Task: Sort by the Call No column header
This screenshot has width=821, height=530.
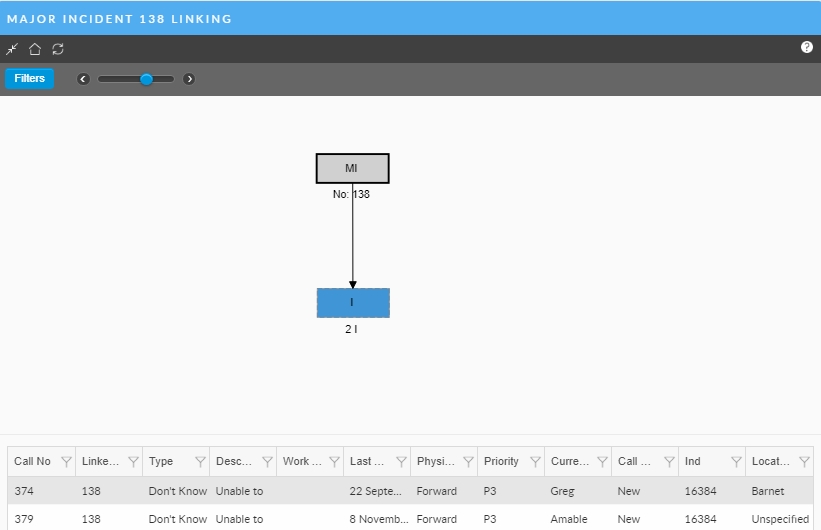Action: [32, 462]
